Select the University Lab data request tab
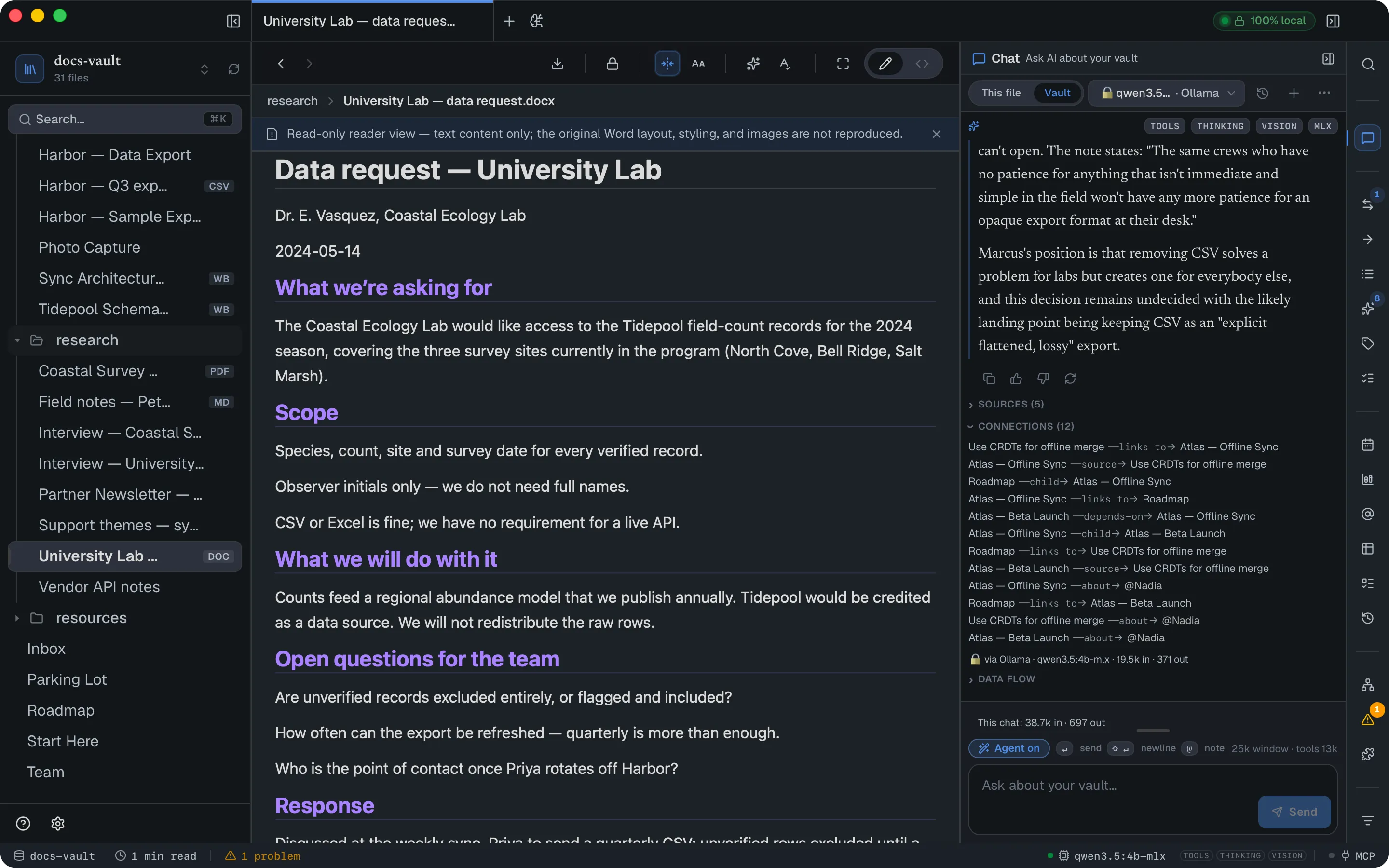1389x868 pixels. point(372,21)
